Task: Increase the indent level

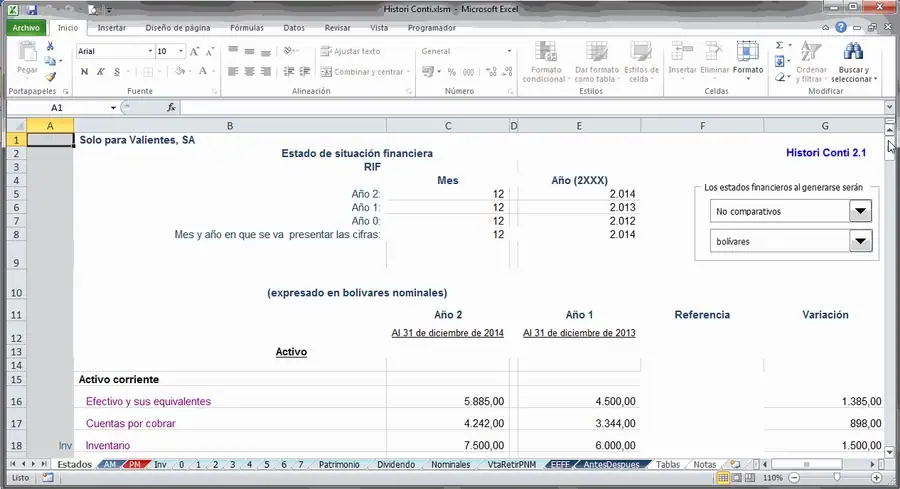Action: click(x=305, y=72)
